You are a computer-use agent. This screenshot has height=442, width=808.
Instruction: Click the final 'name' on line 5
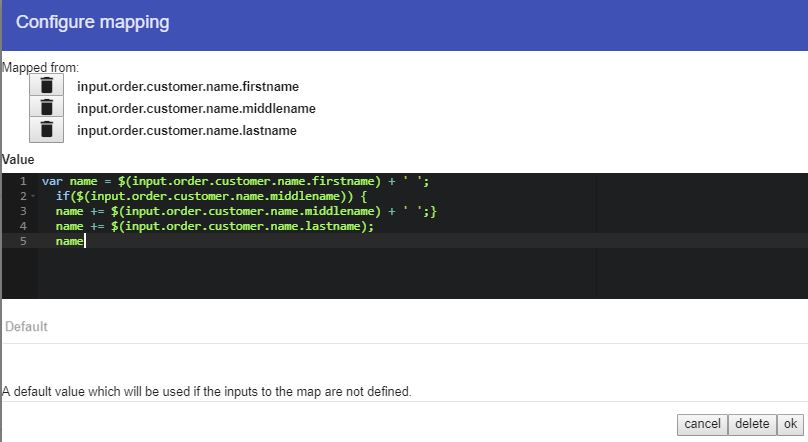[x=70, y=241]
